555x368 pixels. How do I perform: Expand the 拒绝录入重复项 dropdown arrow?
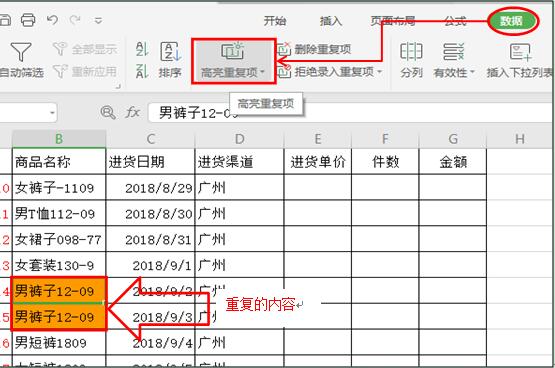click(x=379, y=72)
